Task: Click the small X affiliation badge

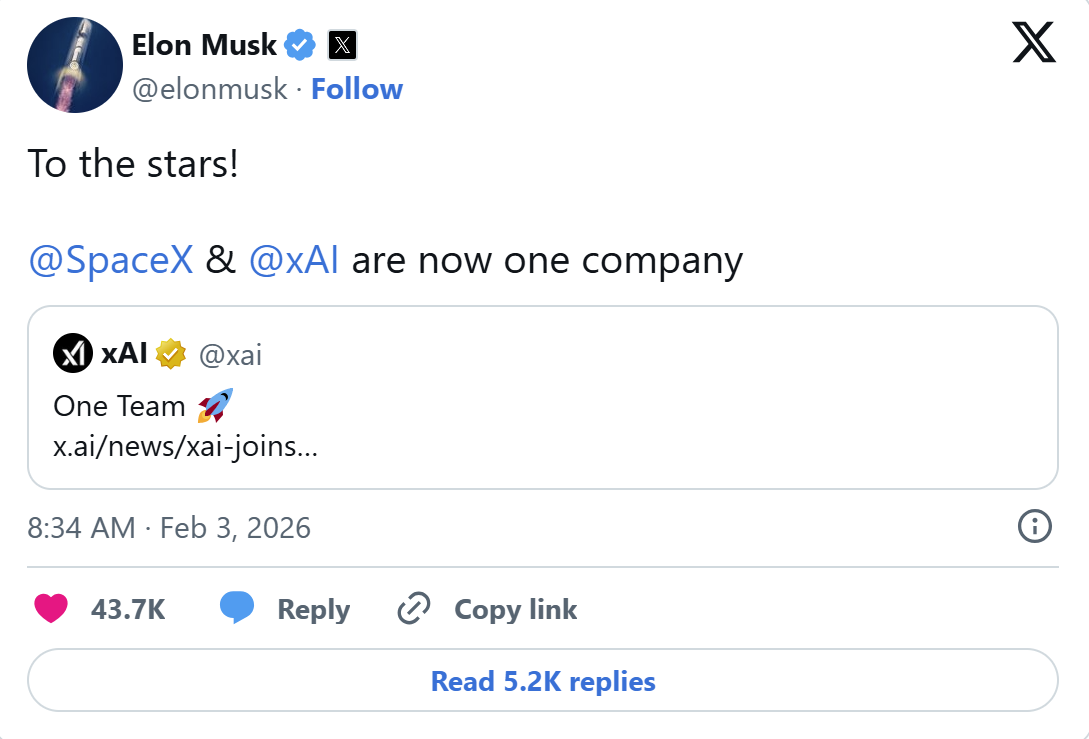Action: pyautogui.click(x=343, y=45)
